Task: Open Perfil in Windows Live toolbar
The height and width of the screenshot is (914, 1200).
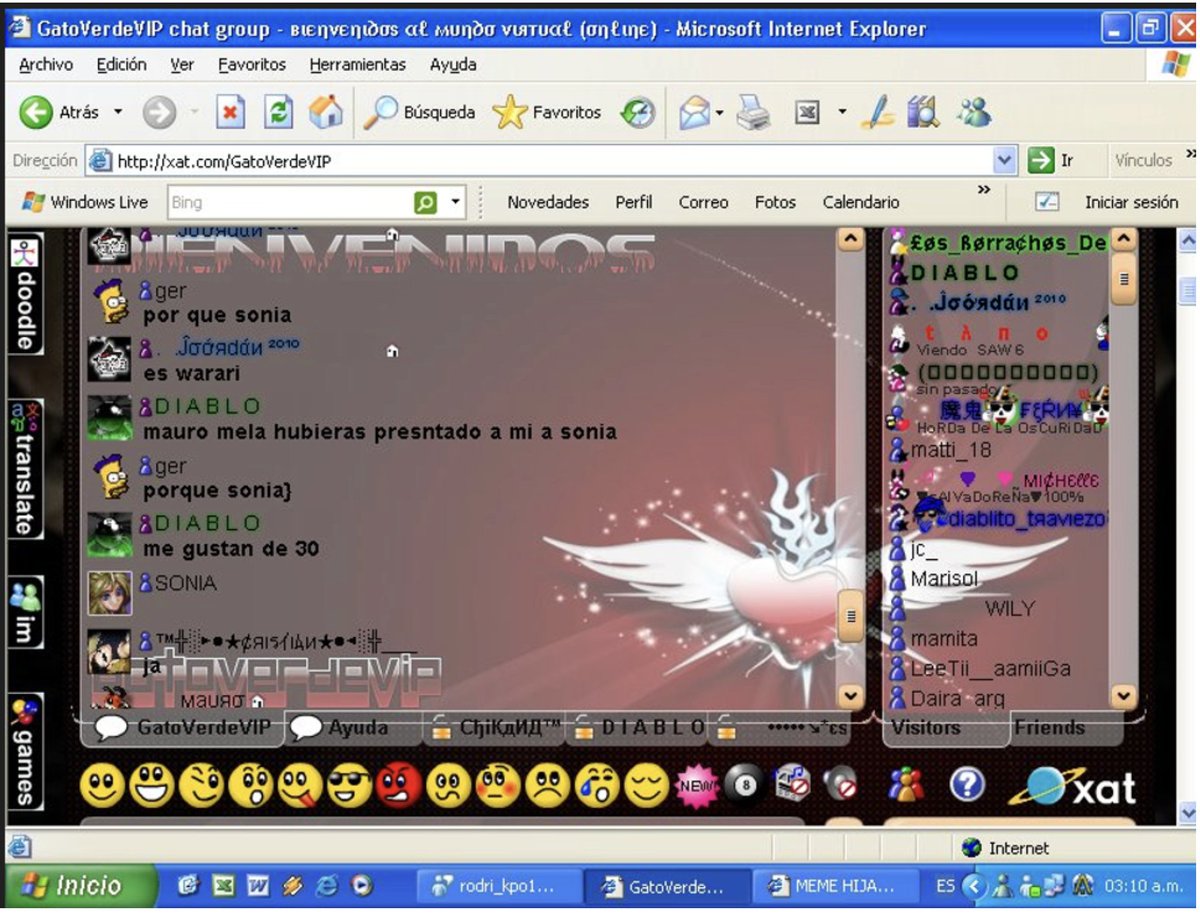Action: (x=634, y=202)
